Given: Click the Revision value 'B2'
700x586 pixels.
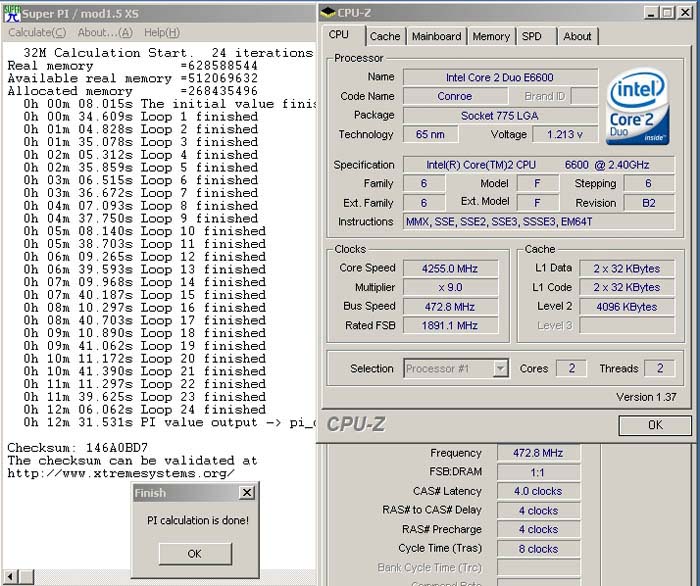Looking at the screenshot, I should pyautogui.click(x=649, y=203).
